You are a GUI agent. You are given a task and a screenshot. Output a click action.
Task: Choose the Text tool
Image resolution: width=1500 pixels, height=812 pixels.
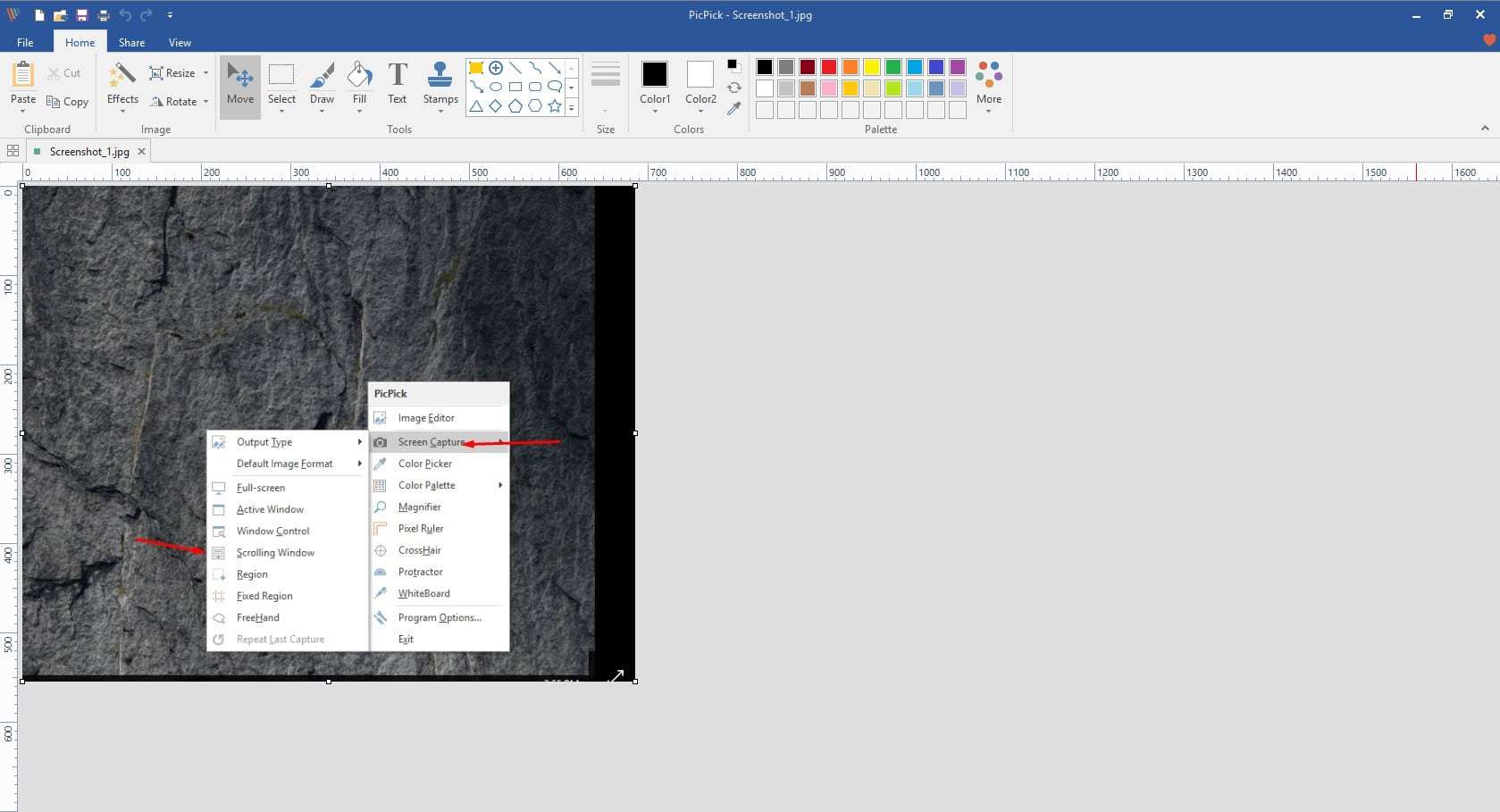tap(397, 85)
